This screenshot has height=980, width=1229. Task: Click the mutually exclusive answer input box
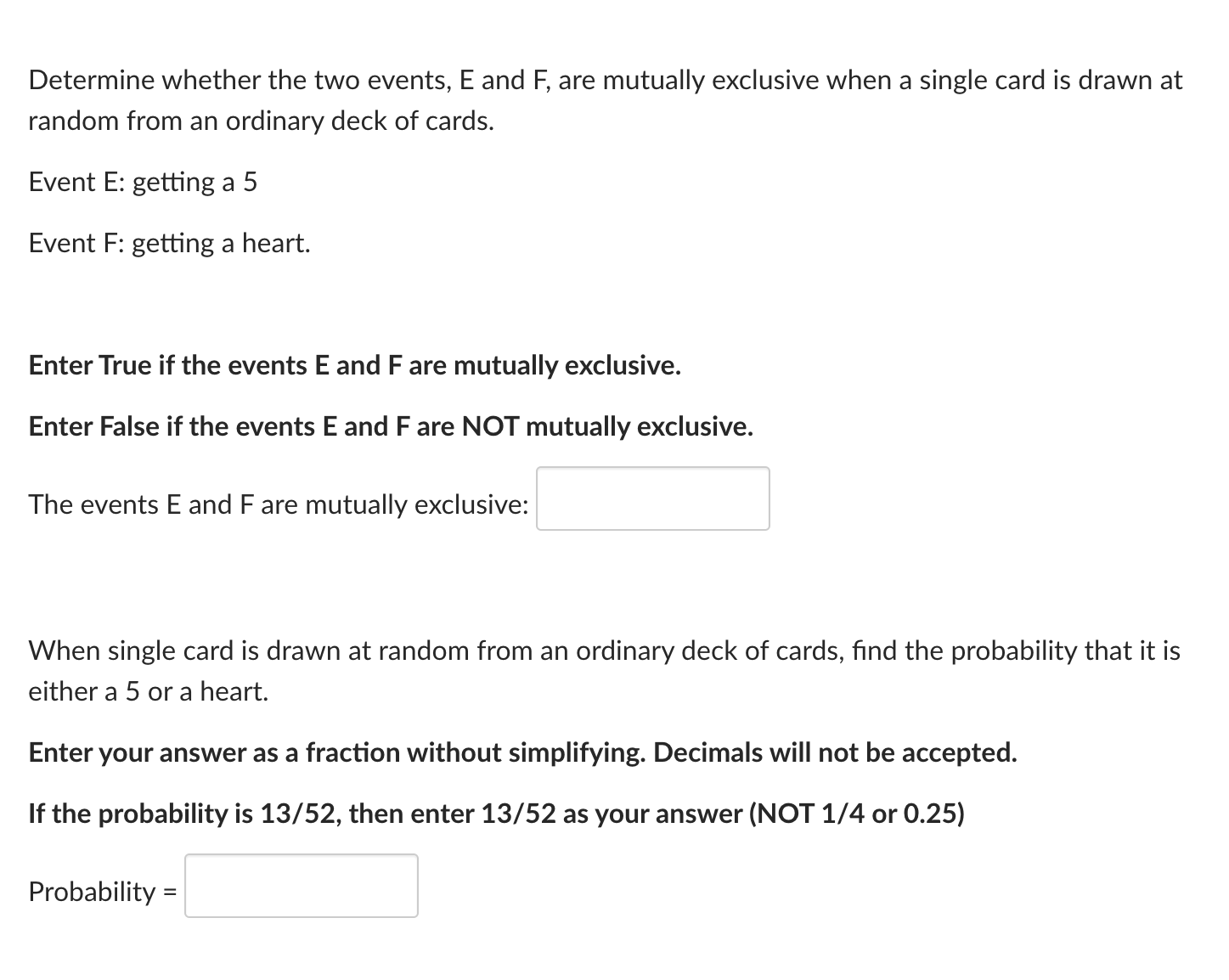[652, 499]
